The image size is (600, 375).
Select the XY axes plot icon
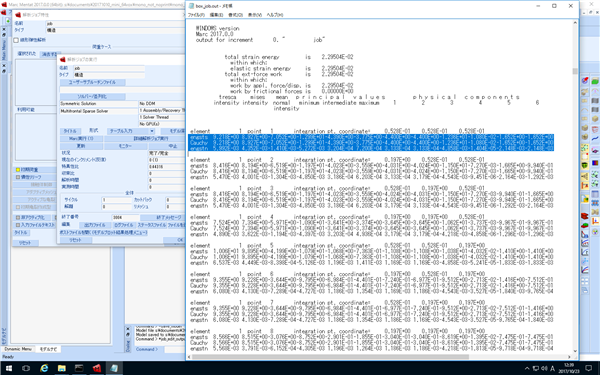[x=595, y=221]
